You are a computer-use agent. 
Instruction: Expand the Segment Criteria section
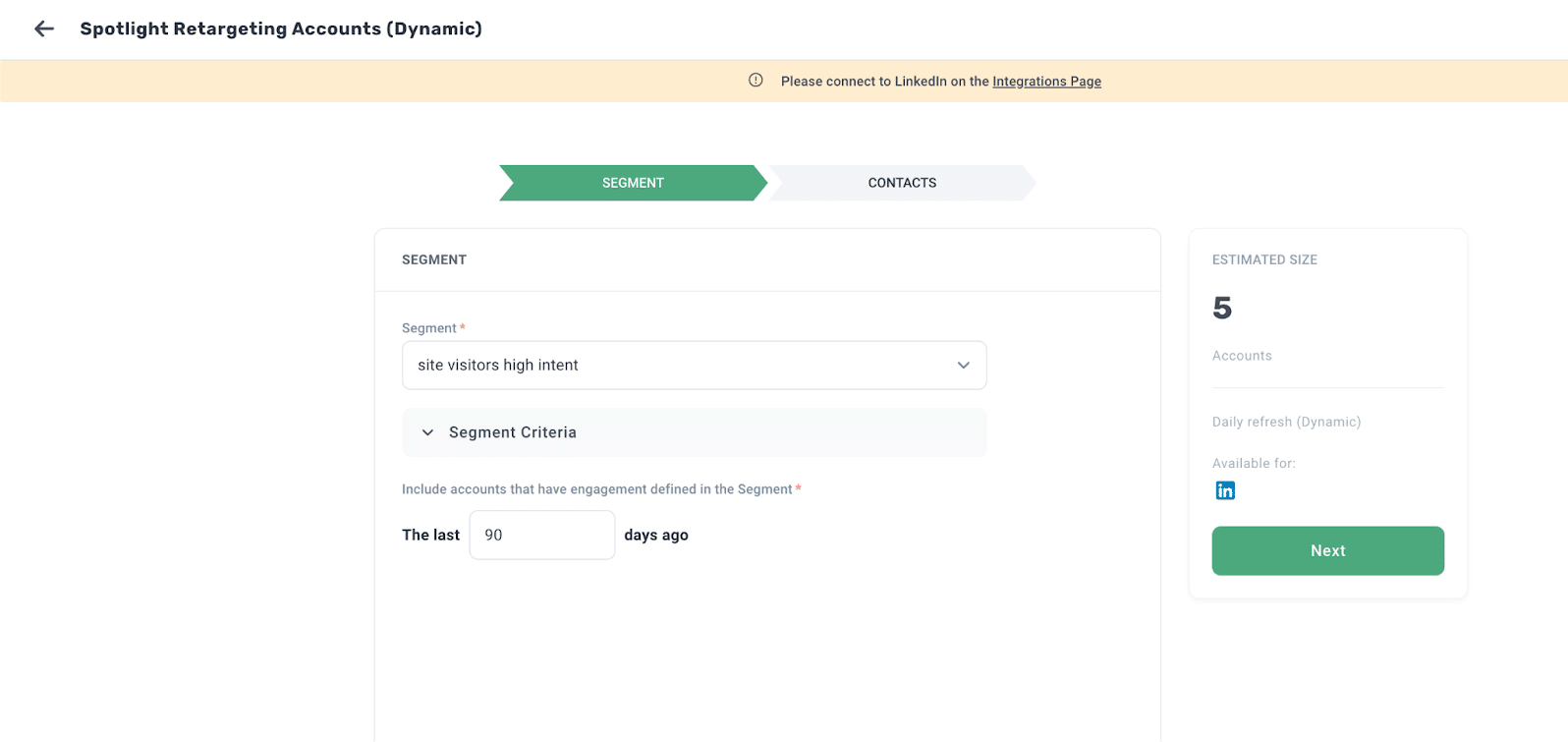tap(694, 432)
